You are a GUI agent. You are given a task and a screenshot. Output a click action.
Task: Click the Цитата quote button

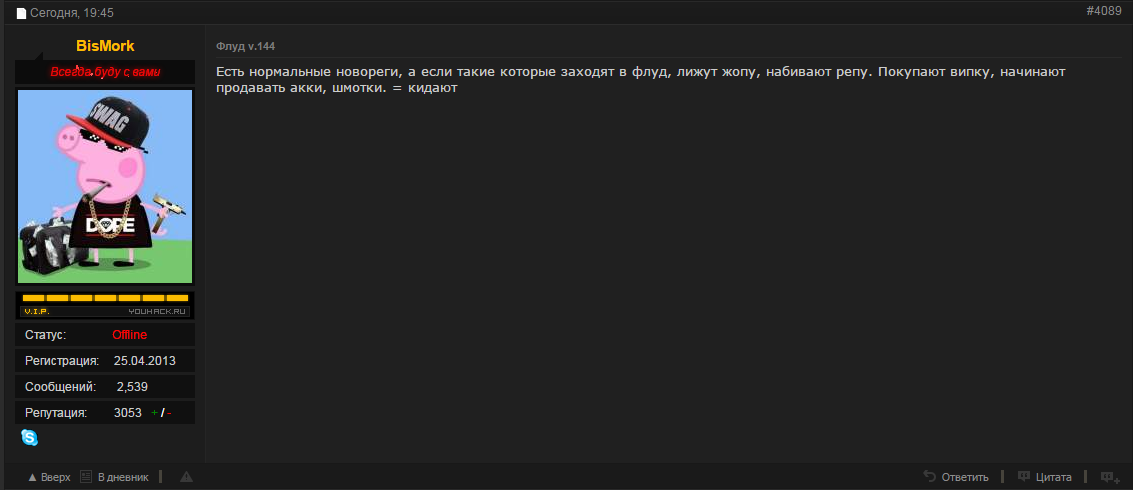pyautogui.click(x=1054, y=477)
